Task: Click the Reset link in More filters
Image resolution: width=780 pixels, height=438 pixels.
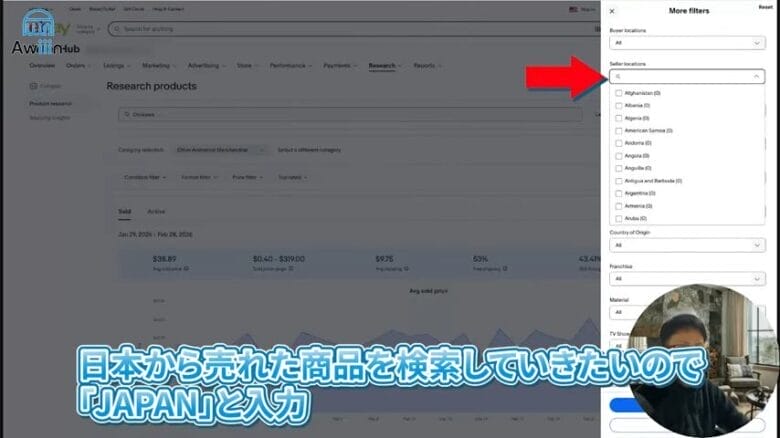Action: [x=765, y=7]
